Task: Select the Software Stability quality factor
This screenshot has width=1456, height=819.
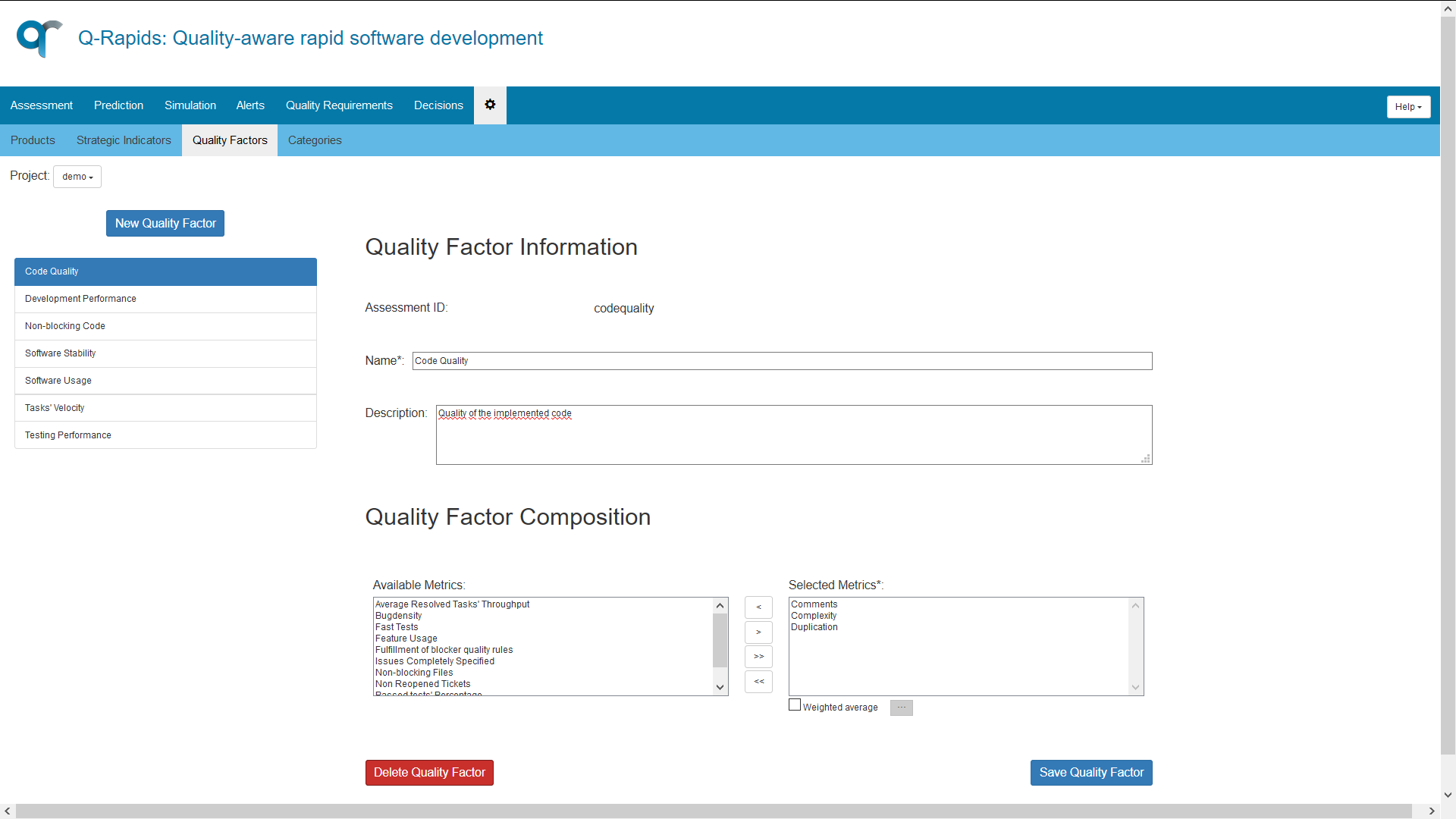Action: click(60, 353)
